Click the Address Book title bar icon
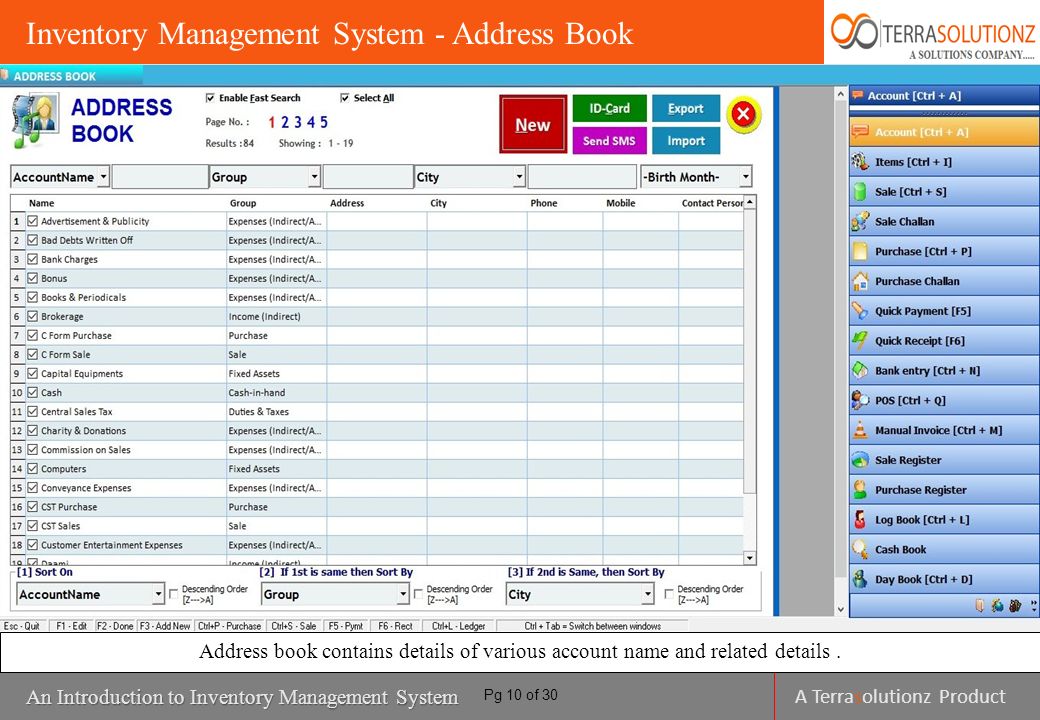 click(x=5, y=75)
